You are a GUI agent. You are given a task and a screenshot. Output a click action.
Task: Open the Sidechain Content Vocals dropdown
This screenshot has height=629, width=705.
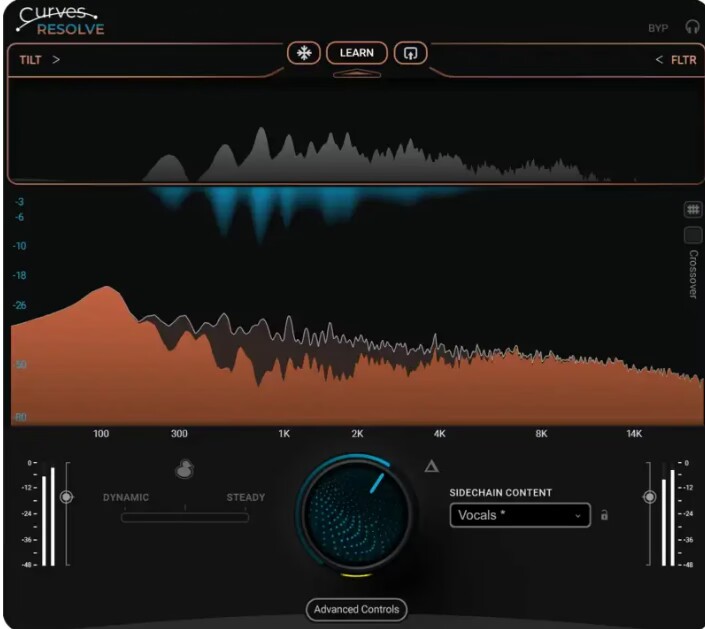click(520, 515)
